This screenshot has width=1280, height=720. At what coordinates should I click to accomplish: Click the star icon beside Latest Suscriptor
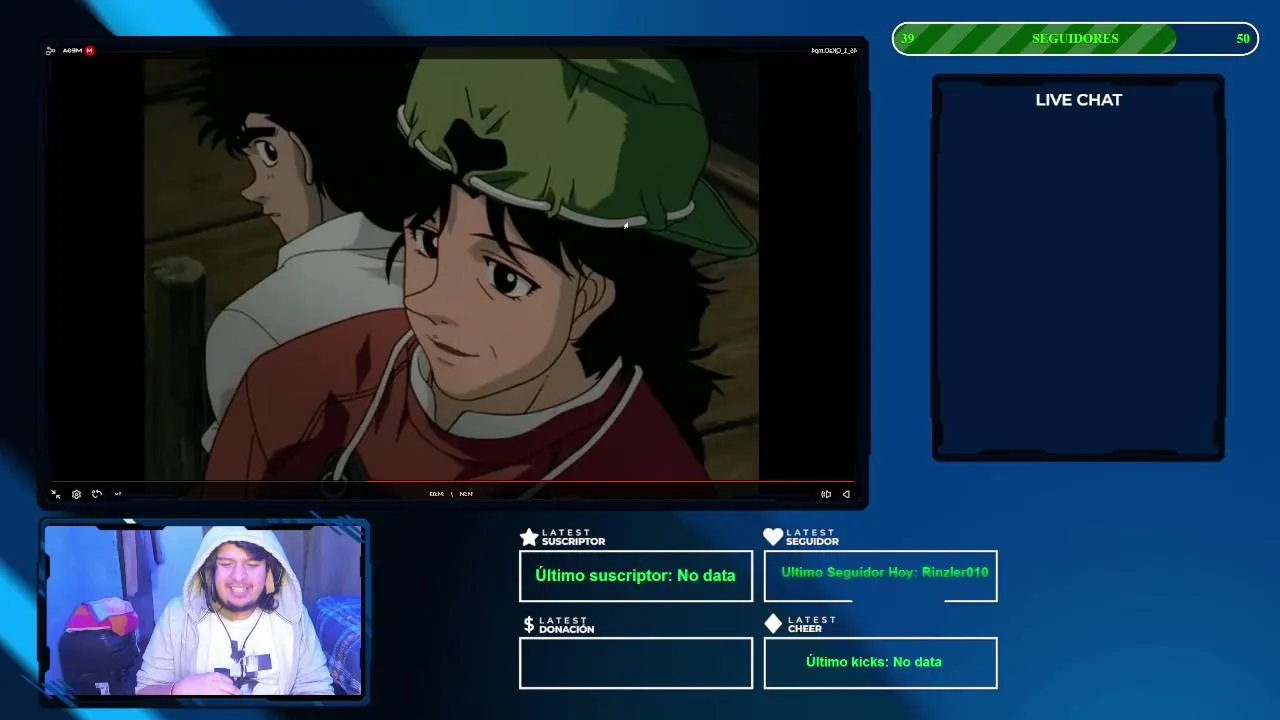[x=529, y=538]
